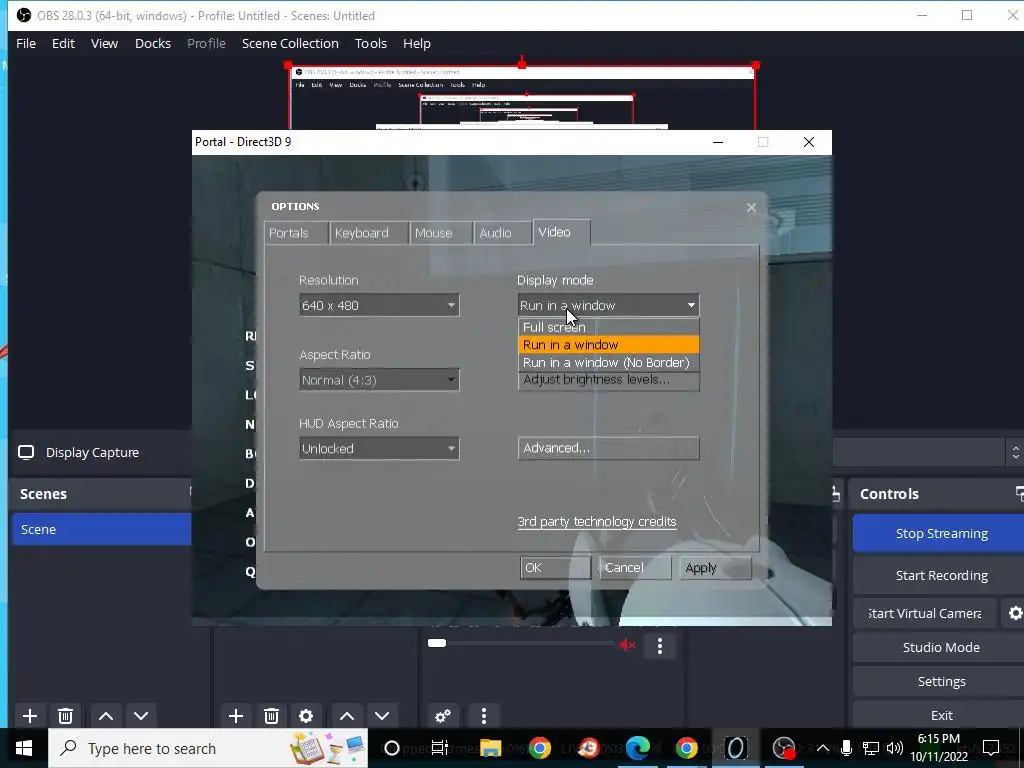1024x768 pixels.
Task: Open Scene Collection menu
Action: coord(290,44)
